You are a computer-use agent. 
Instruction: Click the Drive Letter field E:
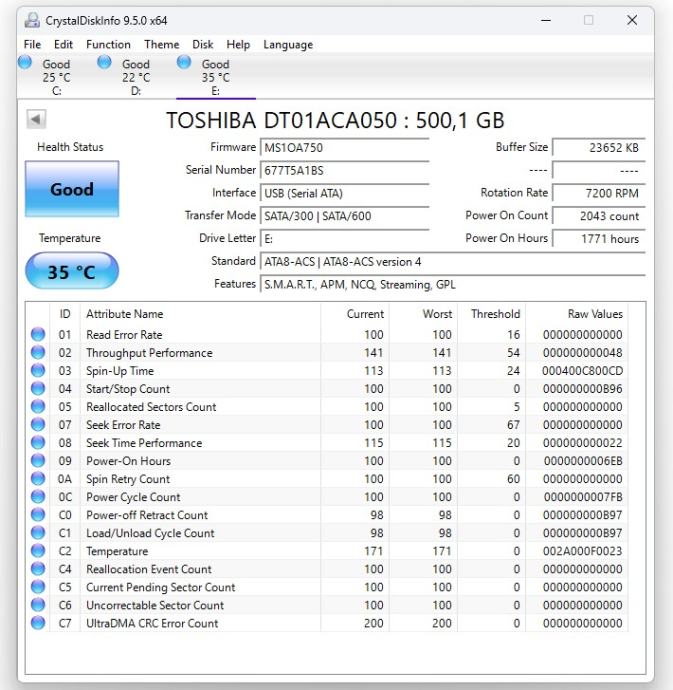point(345,239)
